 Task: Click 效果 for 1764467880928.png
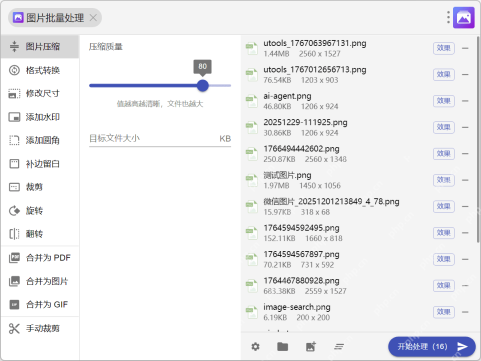coord(444,286)
